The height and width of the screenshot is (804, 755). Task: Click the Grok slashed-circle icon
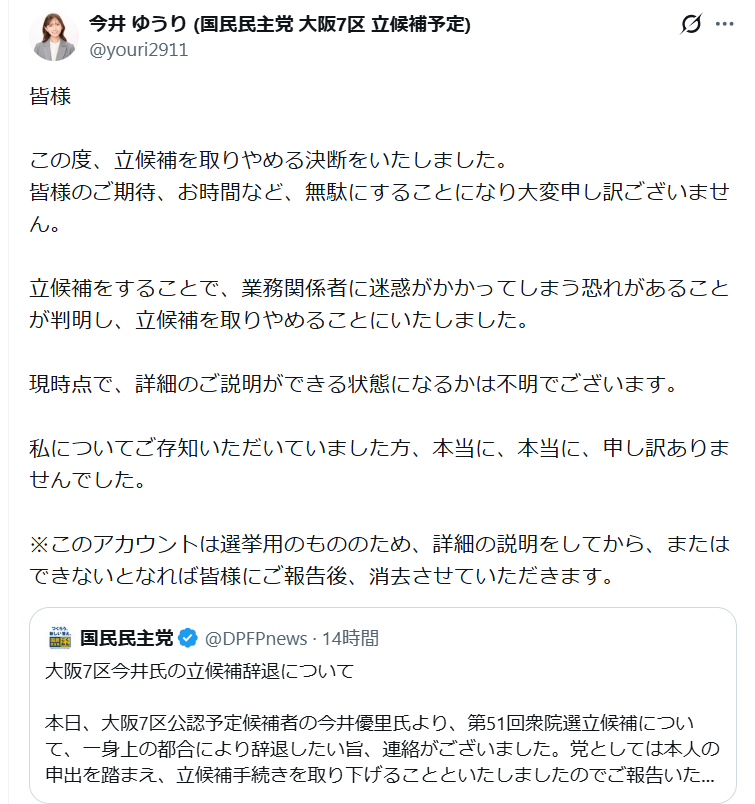tap(690, 25)
